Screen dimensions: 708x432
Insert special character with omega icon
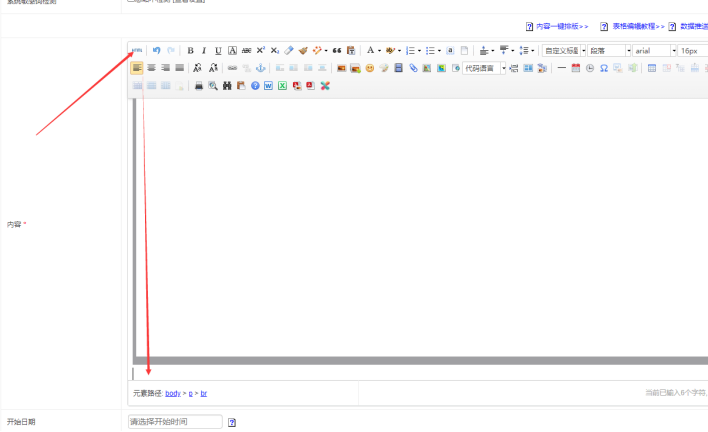point(603,68)
